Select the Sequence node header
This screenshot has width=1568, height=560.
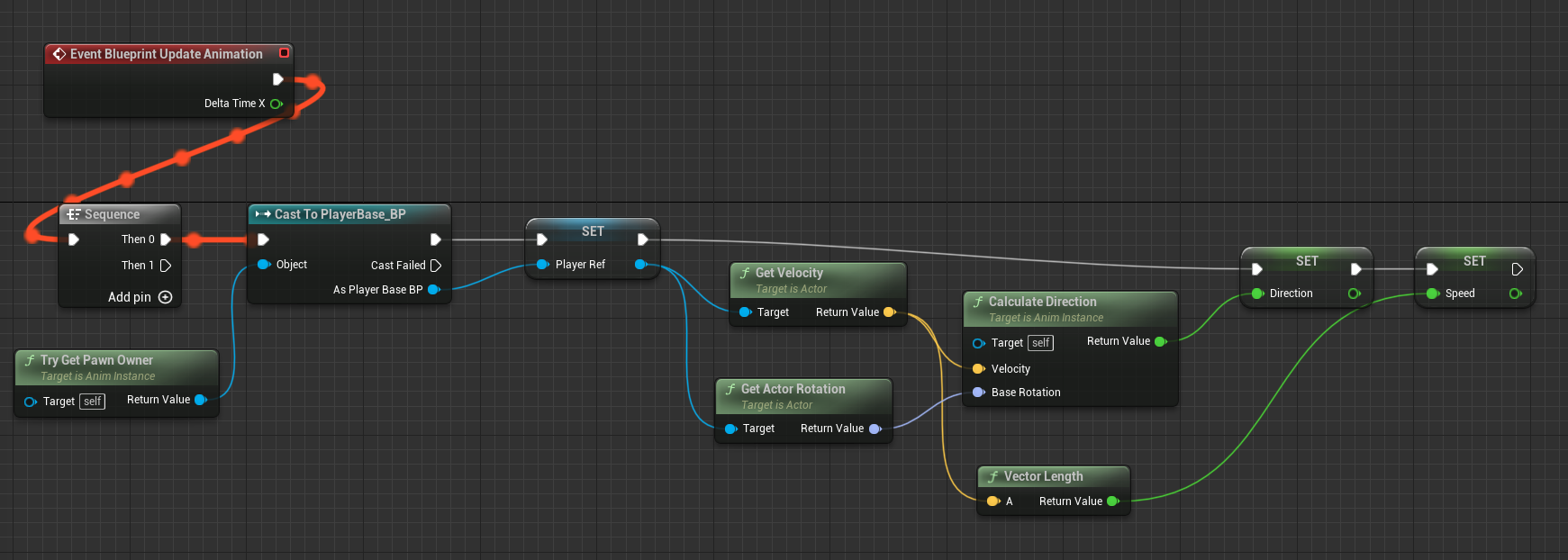(x=112, y=214)
